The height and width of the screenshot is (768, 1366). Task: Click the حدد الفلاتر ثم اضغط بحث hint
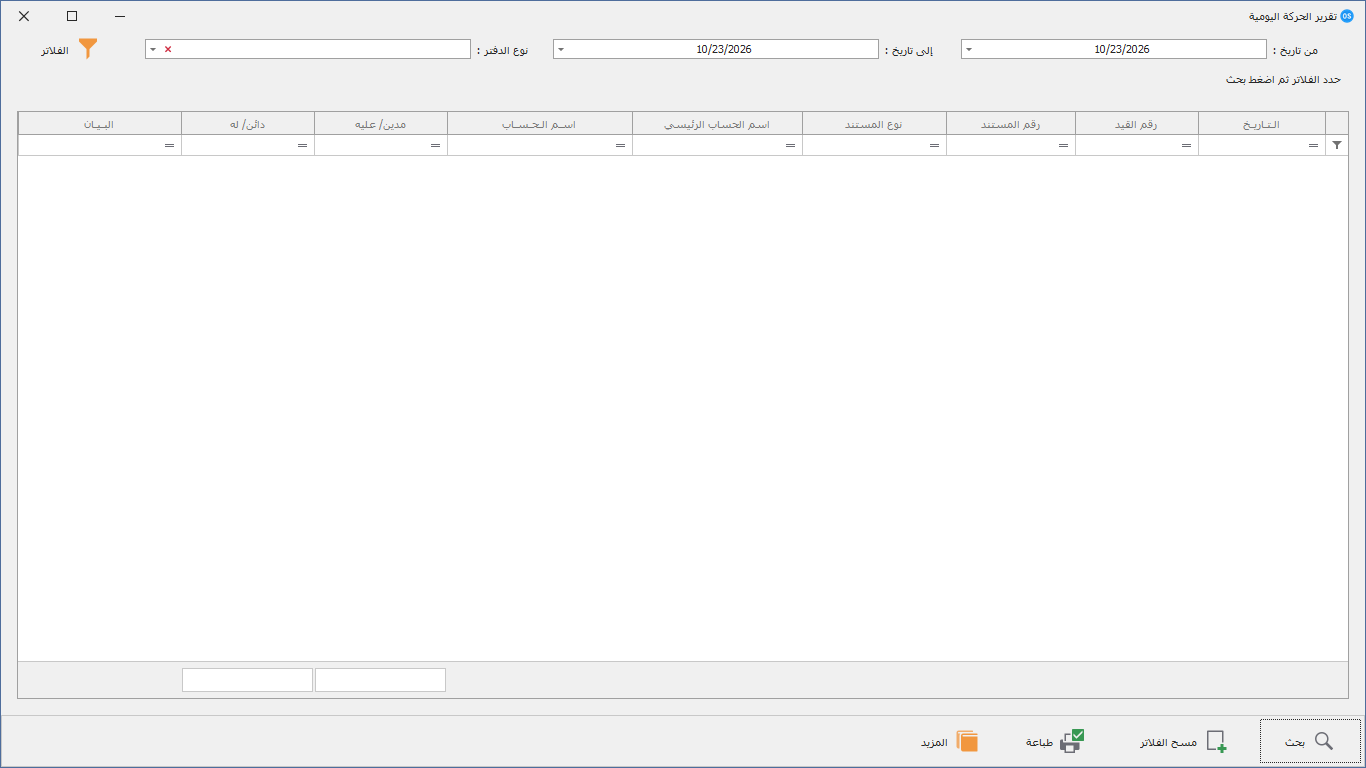coord(1283,79)
